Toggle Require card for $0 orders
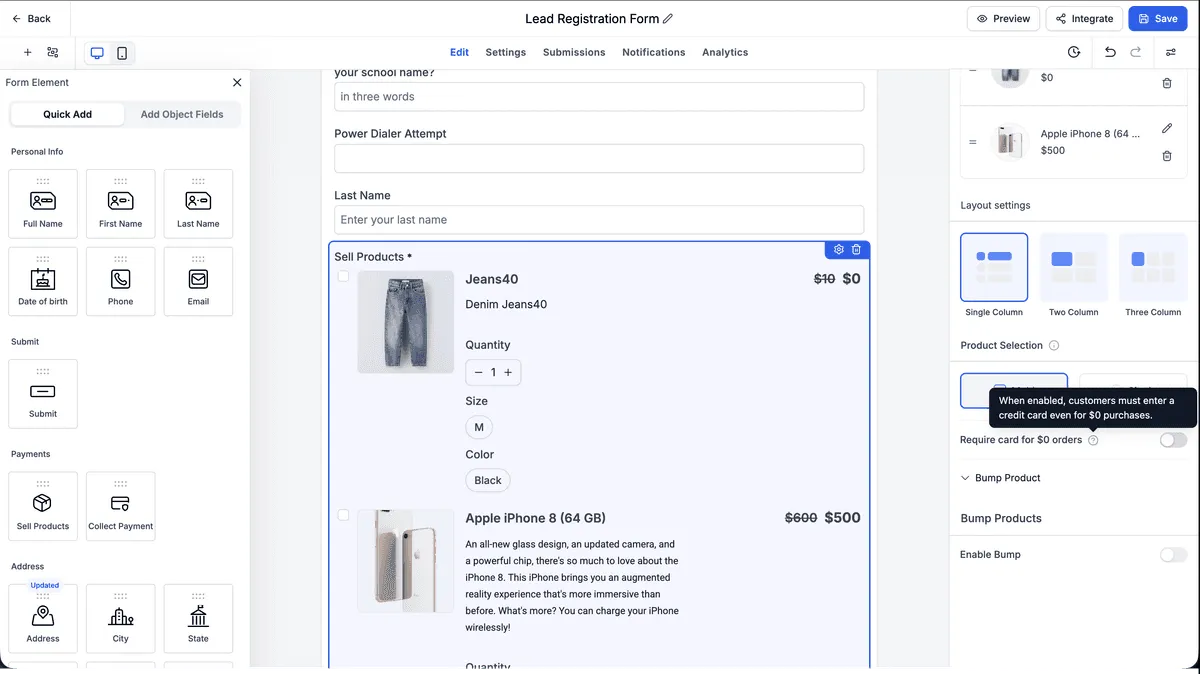Viewport: 1200px width, 674px height. (x=1173, y=440)
